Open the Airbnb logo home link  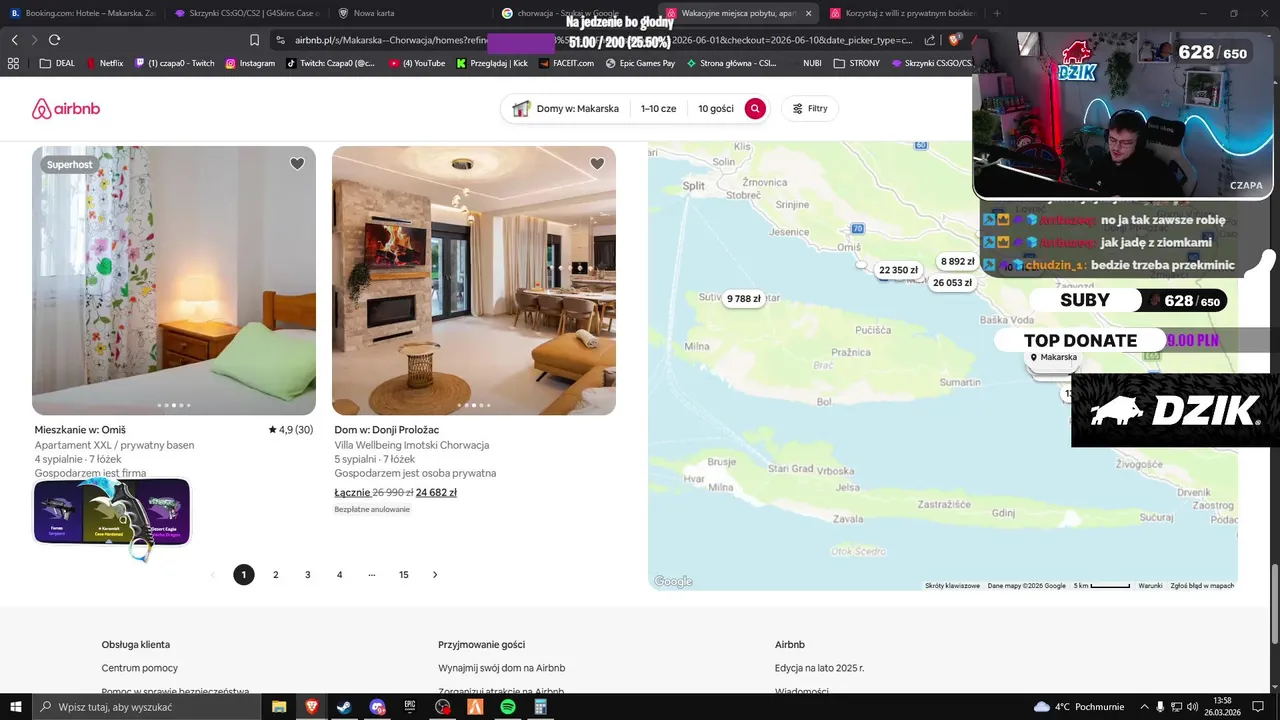point(66,109)
